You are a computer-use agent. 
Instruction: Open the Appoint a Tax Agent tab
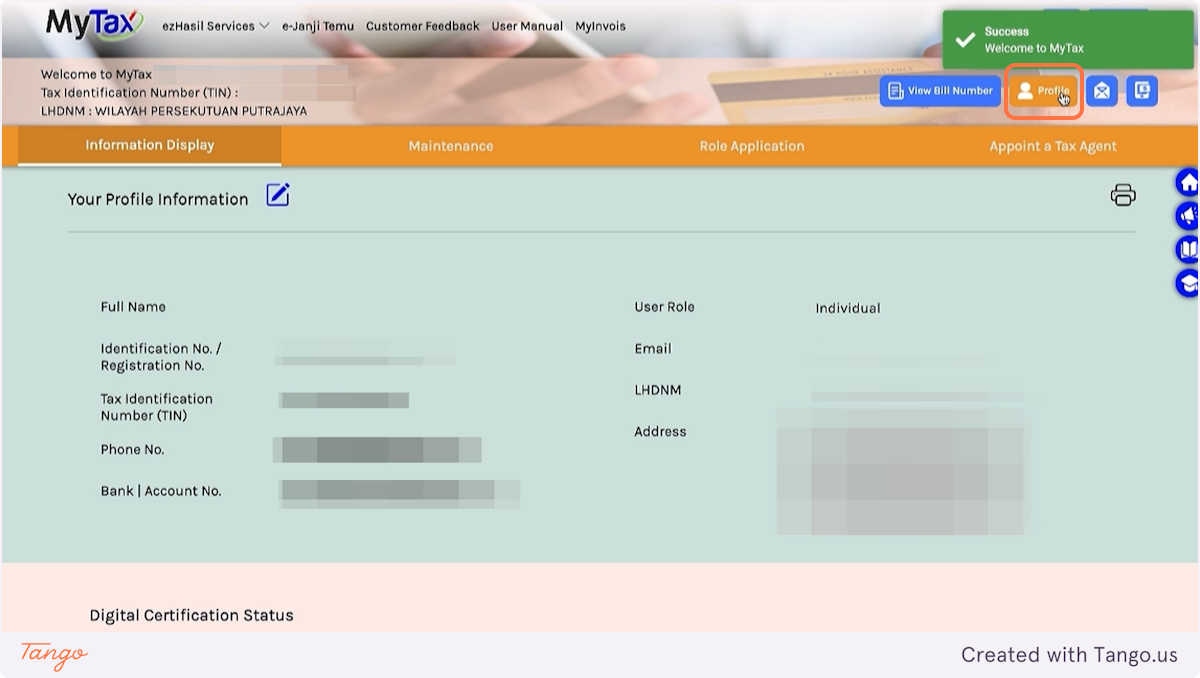coord(1053,146)
